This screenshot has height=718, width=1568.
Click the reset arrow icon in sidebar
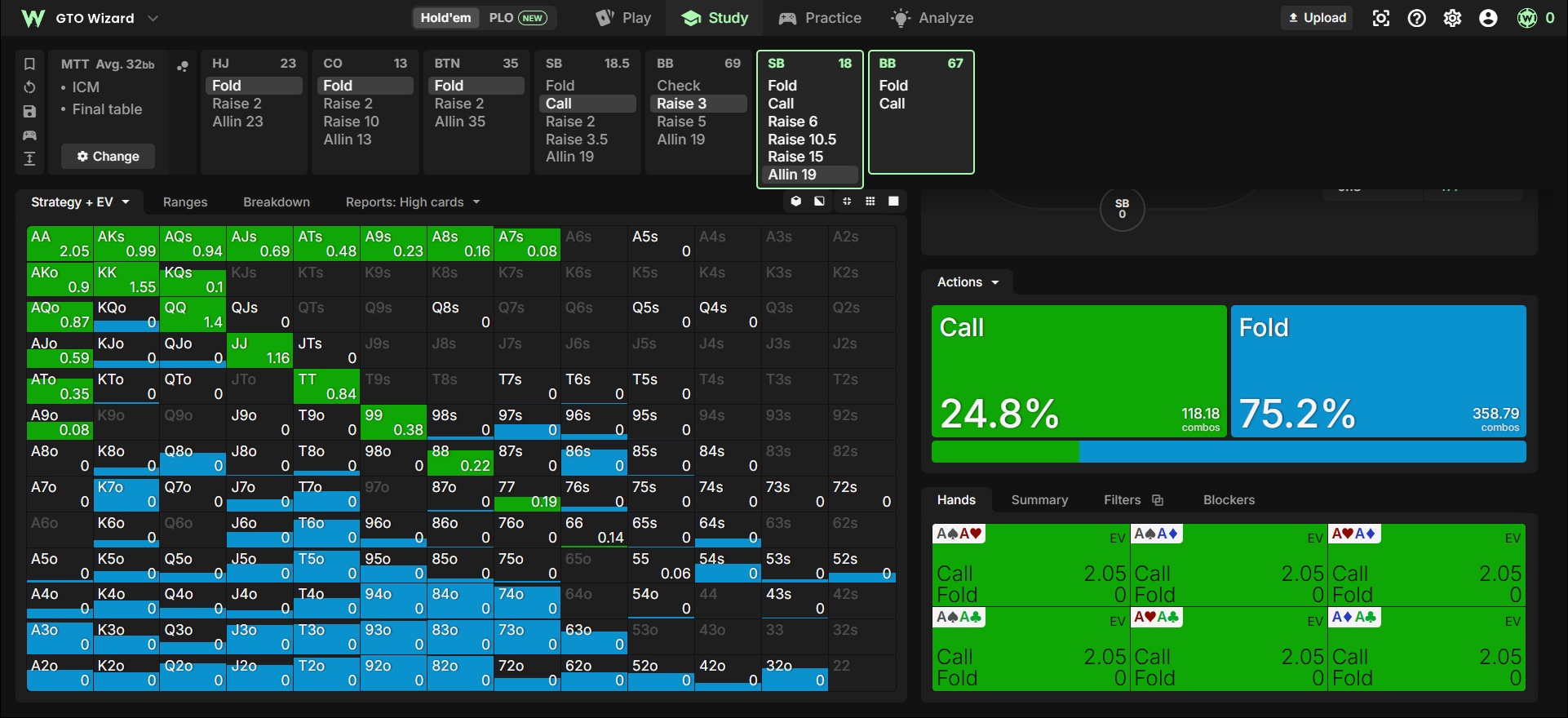click(x=29, y=87)
